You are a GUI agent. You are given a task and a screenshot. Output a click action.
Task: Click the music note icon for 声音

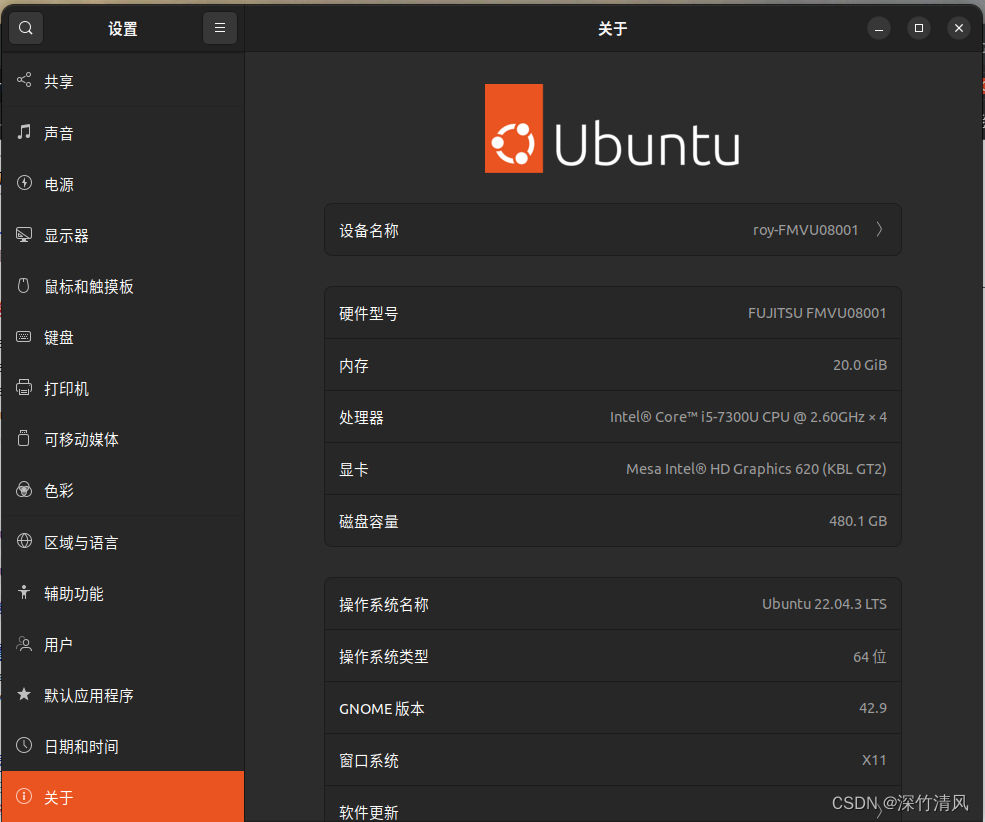tap(24, 132)
